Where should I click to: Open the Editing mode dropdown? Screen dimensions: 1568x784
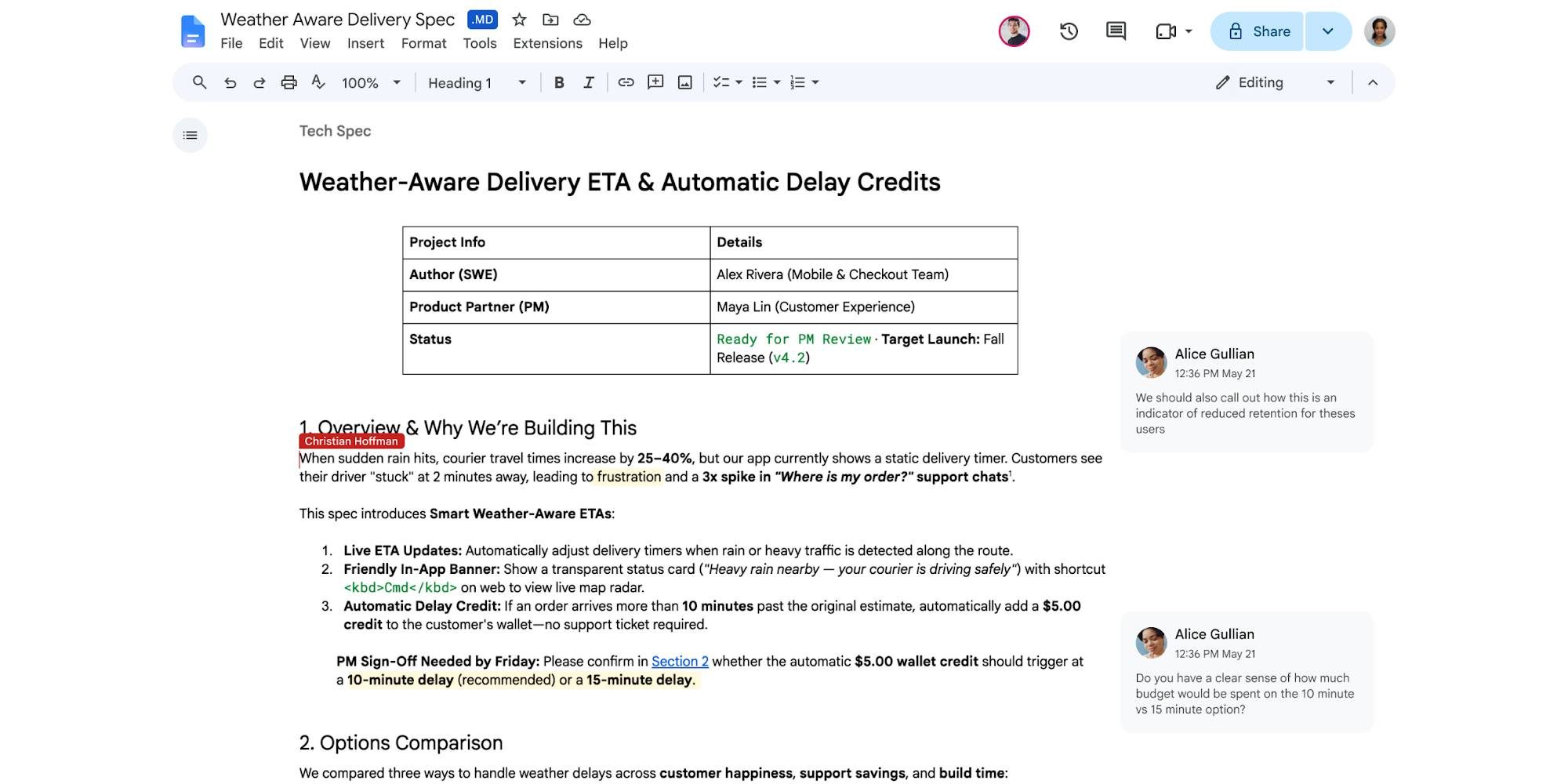[x=1275, y=82]
